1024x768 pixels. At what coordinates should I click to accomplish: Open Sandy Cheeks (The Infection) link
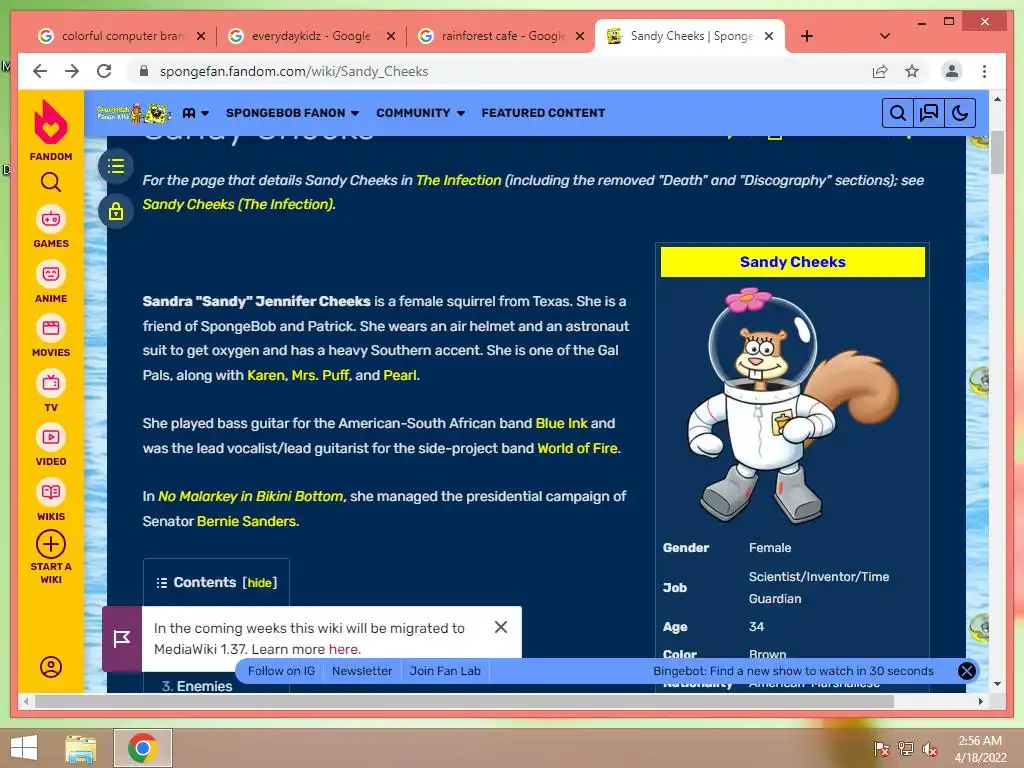pos(238,204)
